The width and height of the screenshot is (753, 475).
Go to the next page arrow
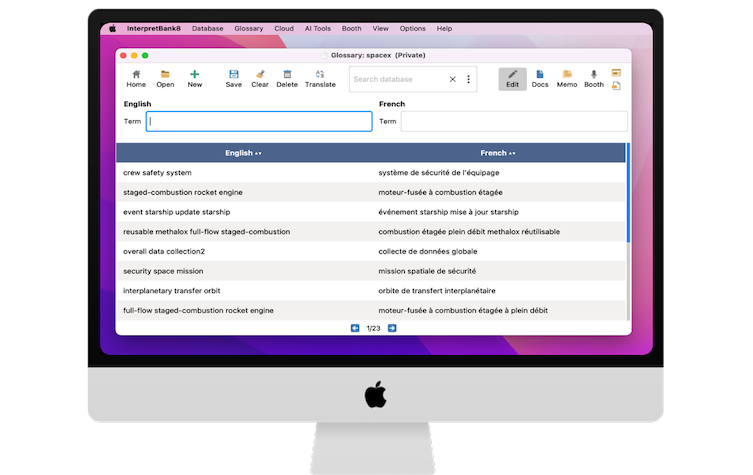[392, 328]
